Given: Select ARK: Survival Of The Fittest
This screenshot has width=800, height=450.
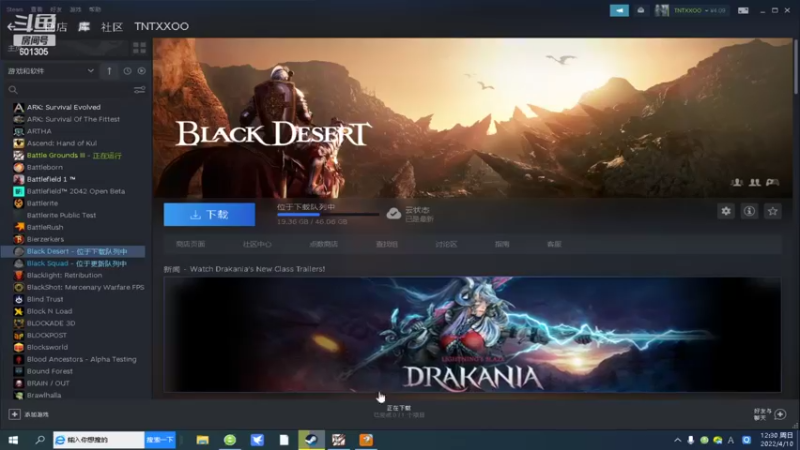Looking at the screenshot, I should point(73,119).
